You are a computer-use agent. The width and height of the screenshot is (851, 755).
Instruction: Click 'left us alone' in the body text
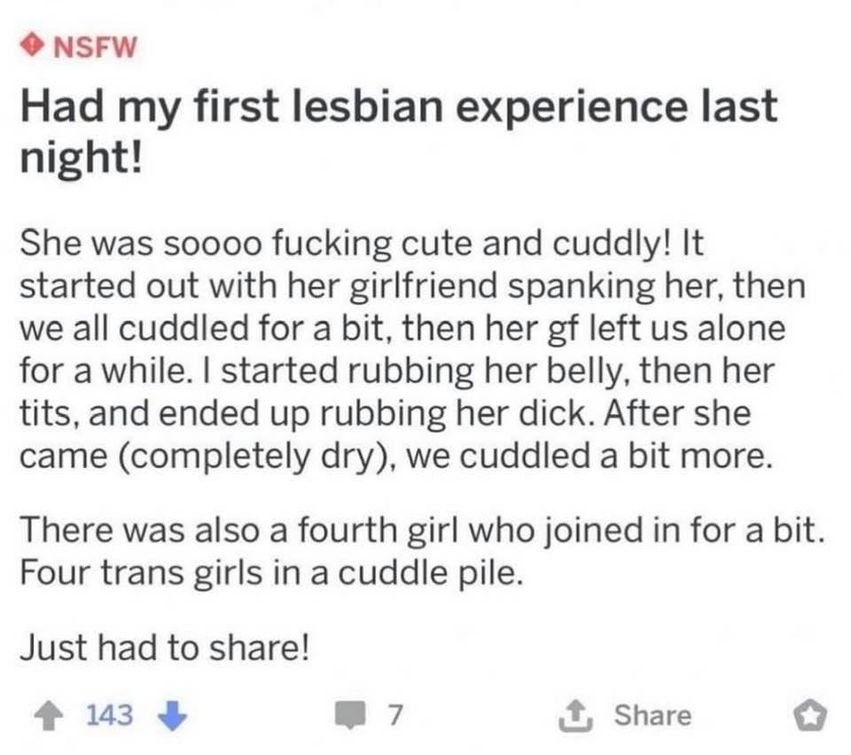tap(687, 329)
